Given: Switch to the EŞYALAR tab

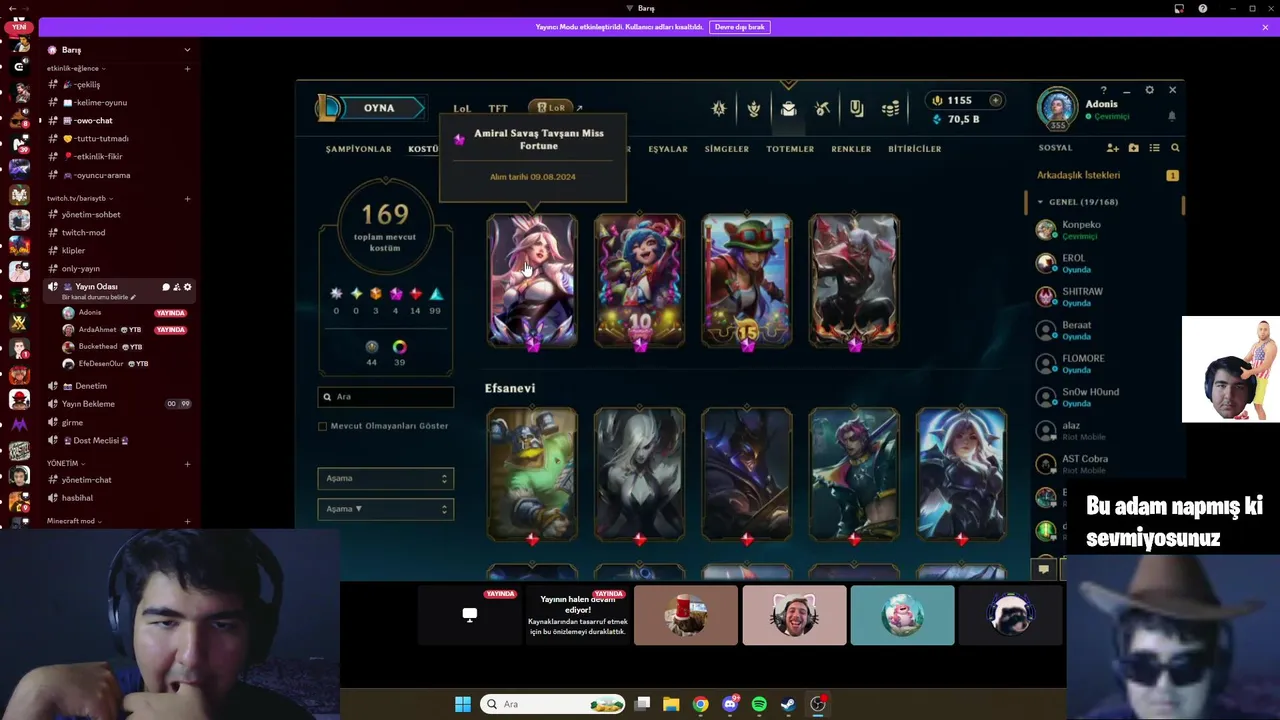Looking at the screenshot, I should [668, 149].
